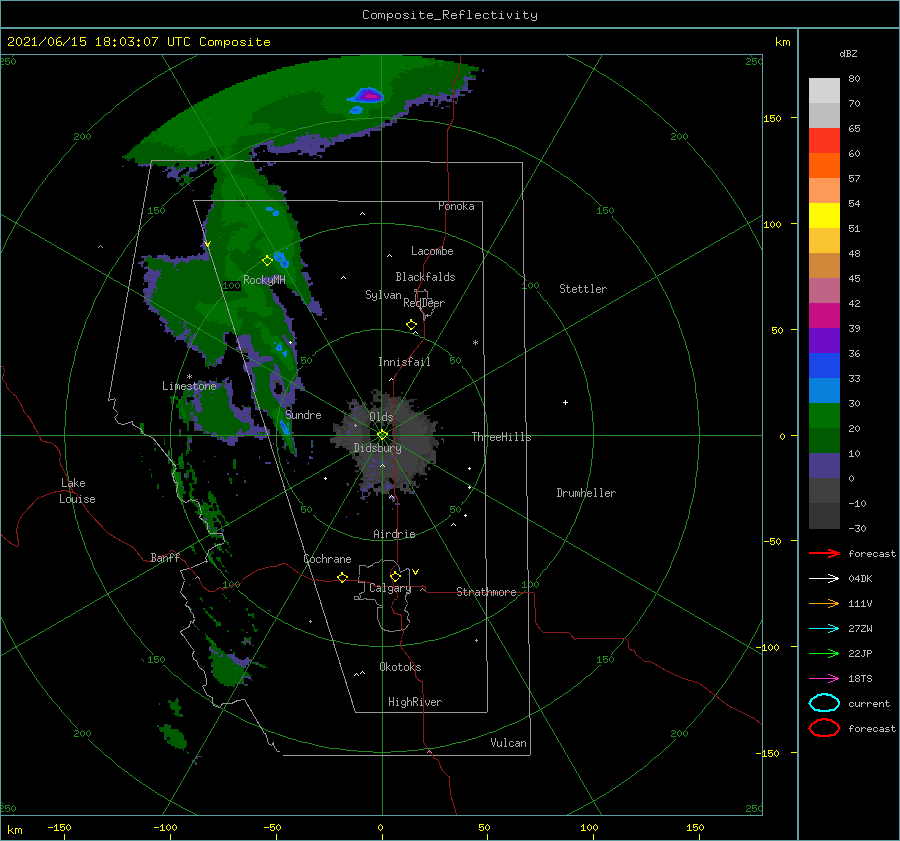Click the cyan current ellipse icon
Image resolution: width=900 pixels, height=841 pixels.
[x=824, y=703]
